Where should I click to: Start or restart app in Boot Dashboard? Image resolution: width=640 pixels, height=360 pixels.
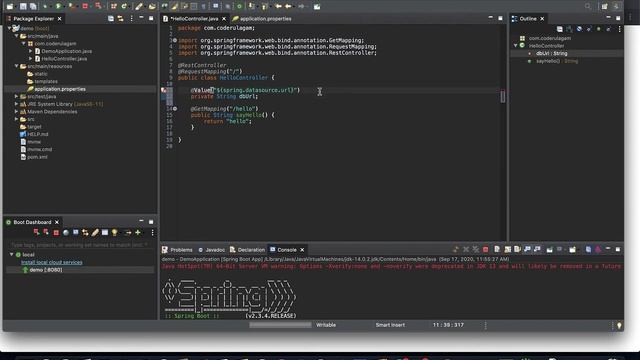pos(36,232)
